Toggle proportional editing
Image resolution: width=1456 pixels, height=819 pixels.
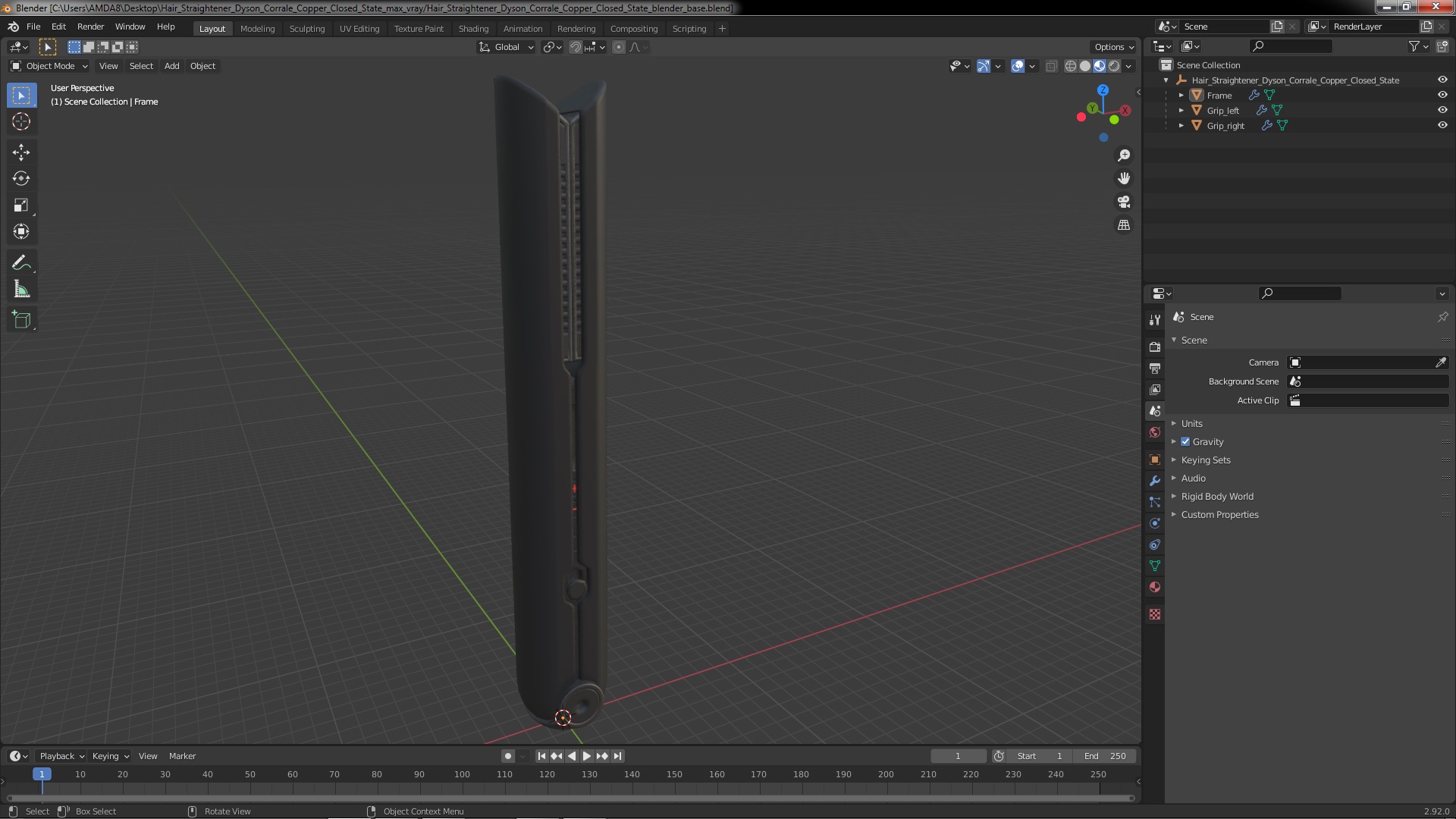[619, 47]
